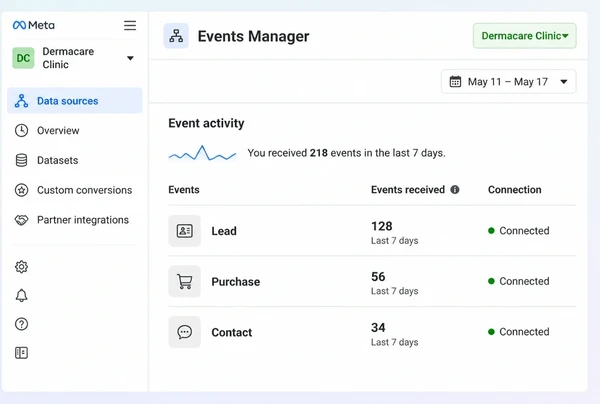Open the Lead event row
600x404 pixels.
(x=372, y=231)
